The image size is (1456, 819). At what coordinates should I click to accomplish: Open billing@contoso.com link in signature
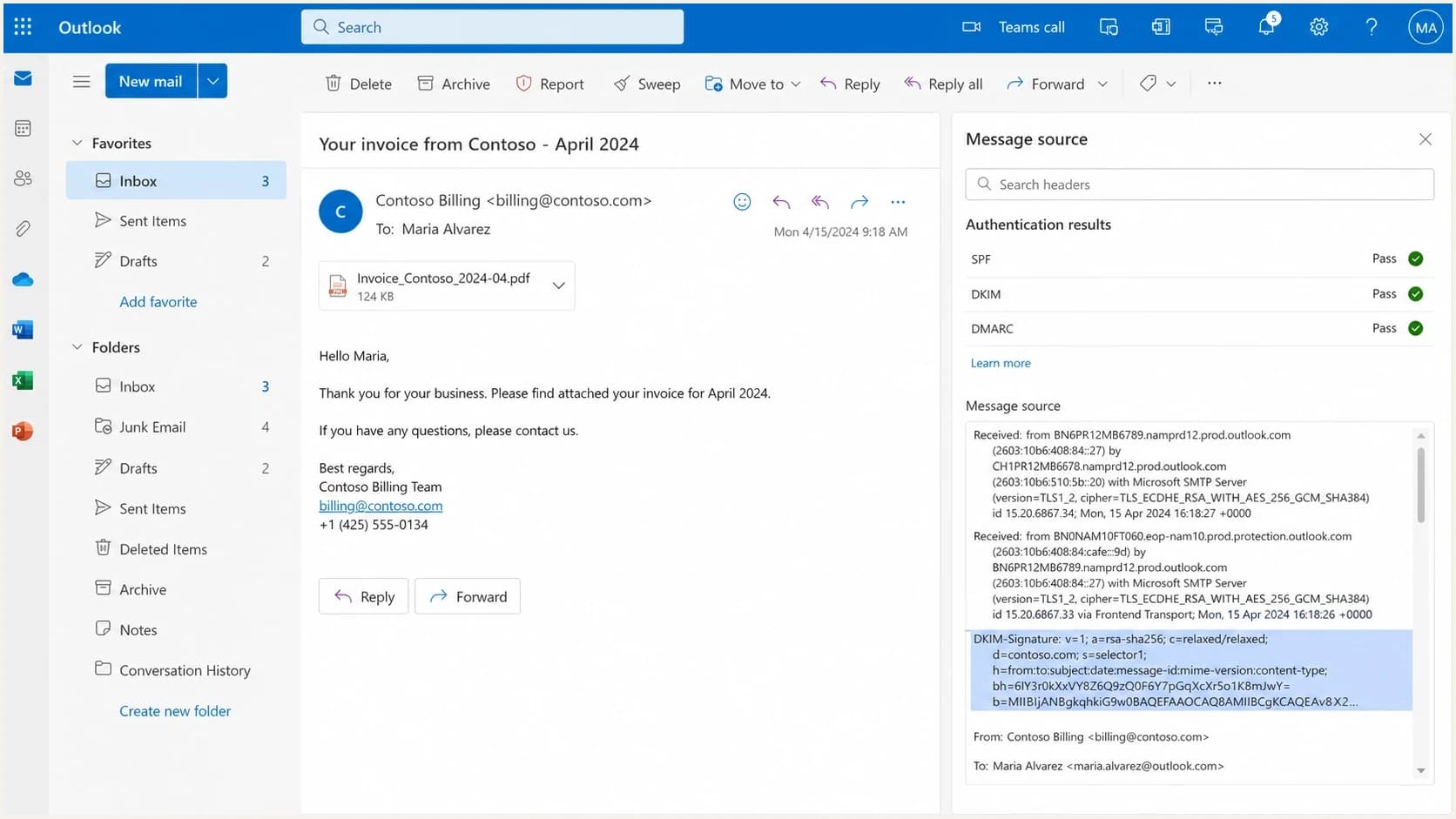381,506
